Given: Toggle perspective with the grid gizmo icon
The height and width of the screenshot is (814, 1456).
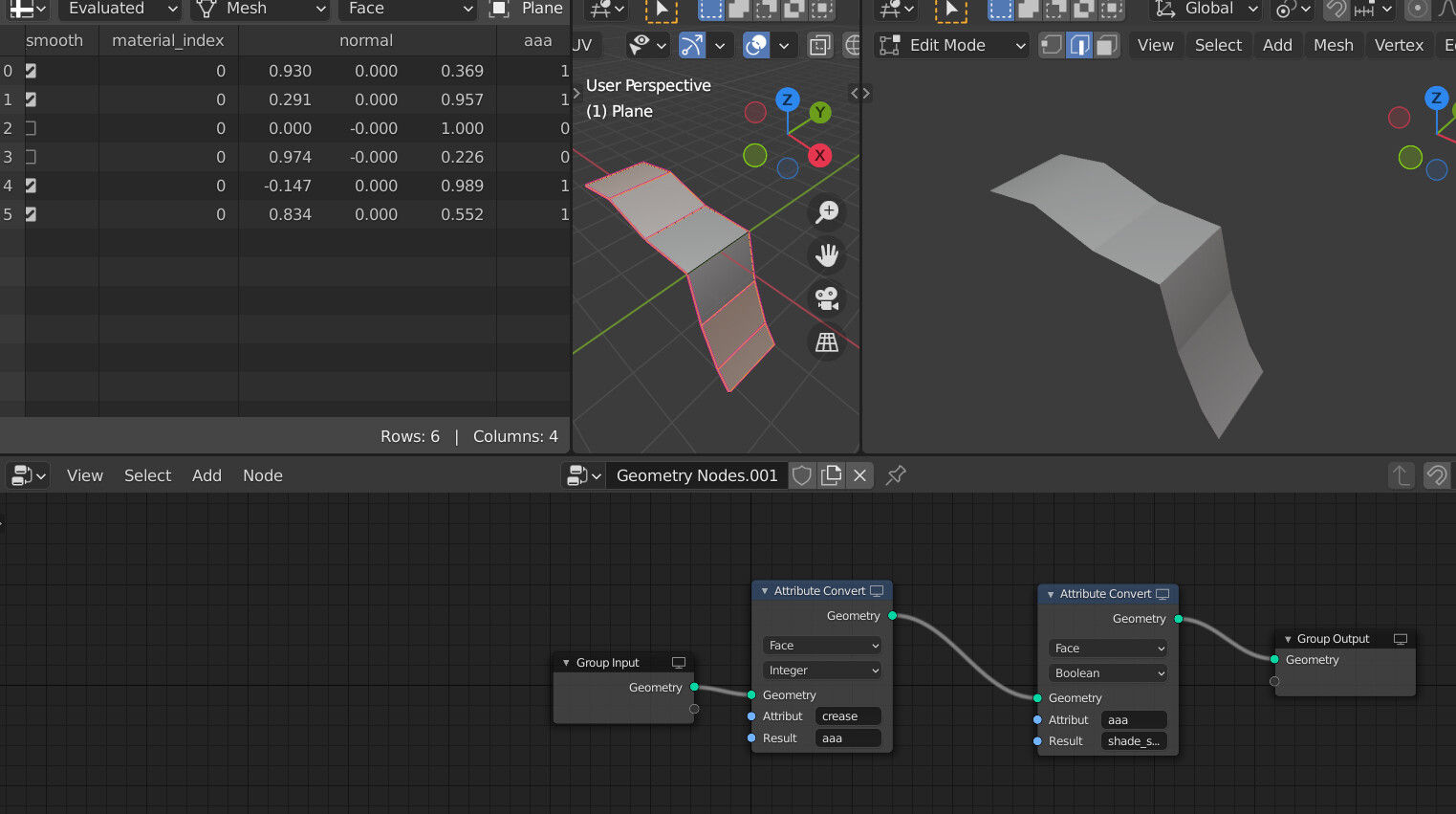Looking at the screenshot, I should (826, 341).
